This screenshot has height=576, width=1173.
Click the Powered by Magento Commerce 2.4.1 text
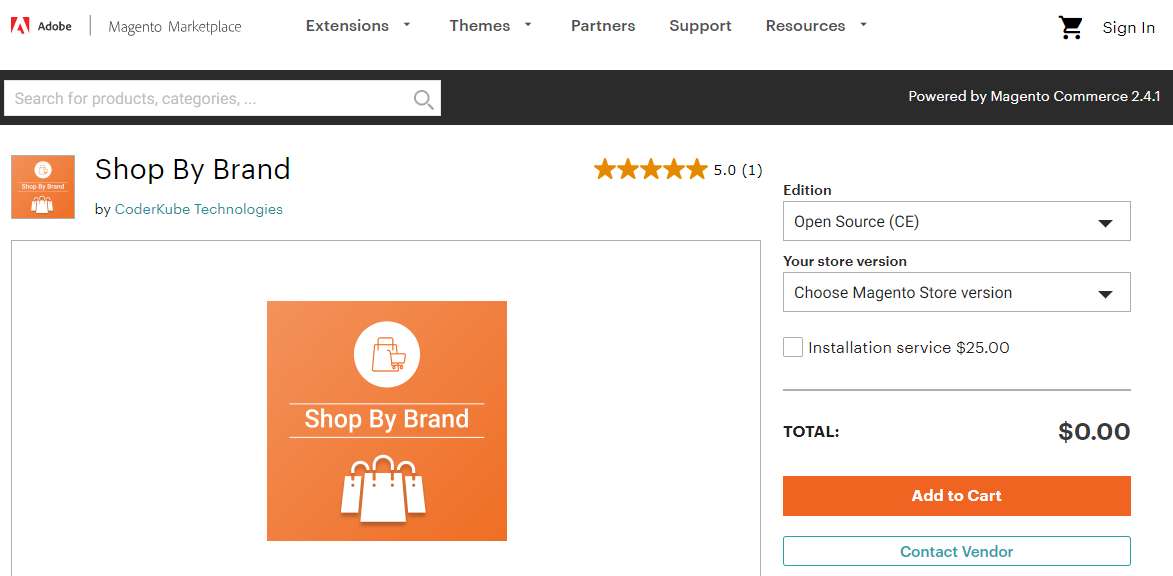(1034, 96)
